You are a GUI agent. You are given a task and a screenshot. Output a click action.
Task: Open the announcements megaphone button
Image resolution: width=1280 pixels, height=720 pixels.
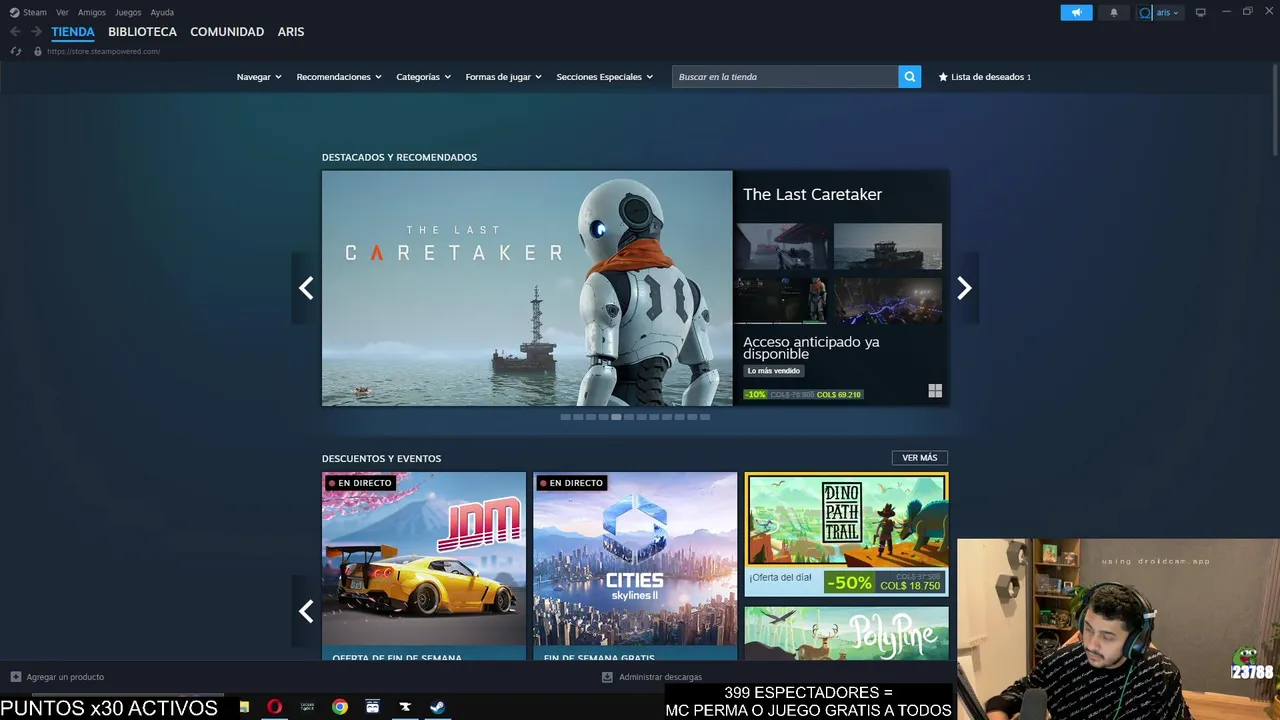[1076, 13]
